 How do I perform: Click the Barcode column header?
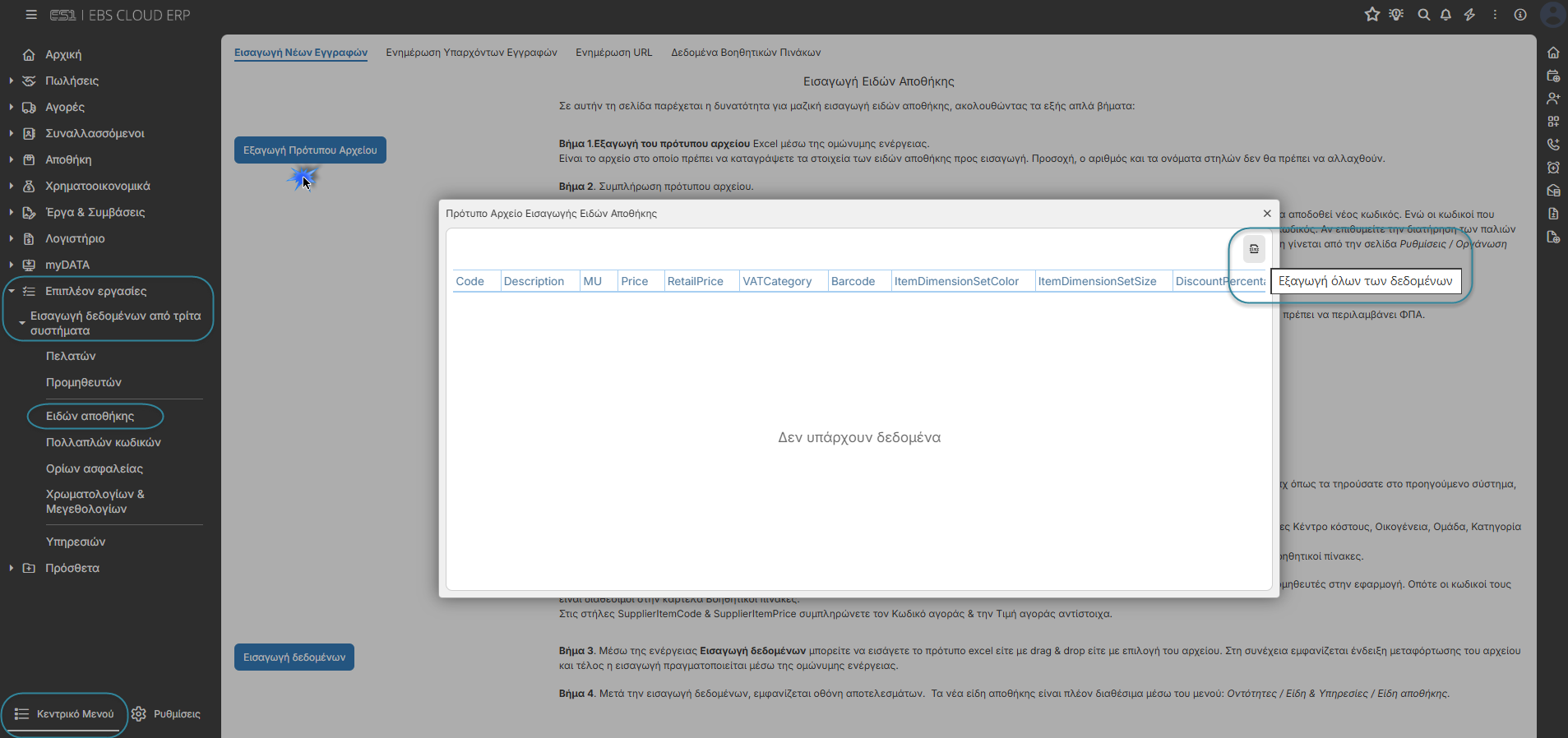[859, 281]
